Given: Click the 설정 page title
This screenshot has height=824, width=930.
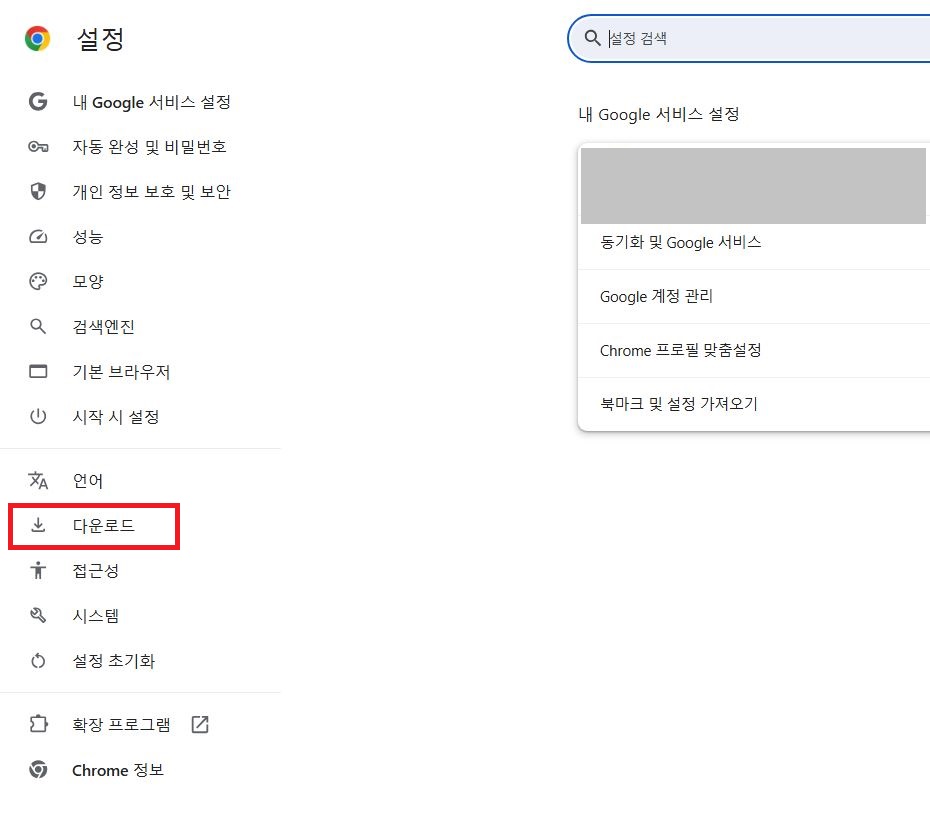Looking at the screenshot, I should [100, 39].
